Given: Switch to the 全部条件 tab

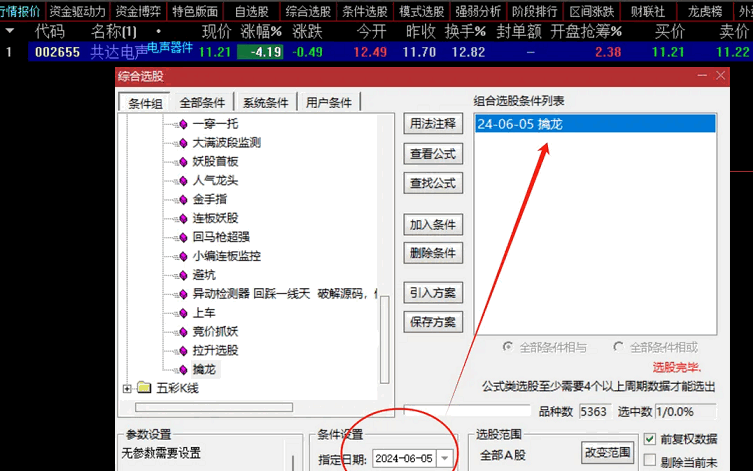Looking at the screenshot, I should [x=202, y=102].
